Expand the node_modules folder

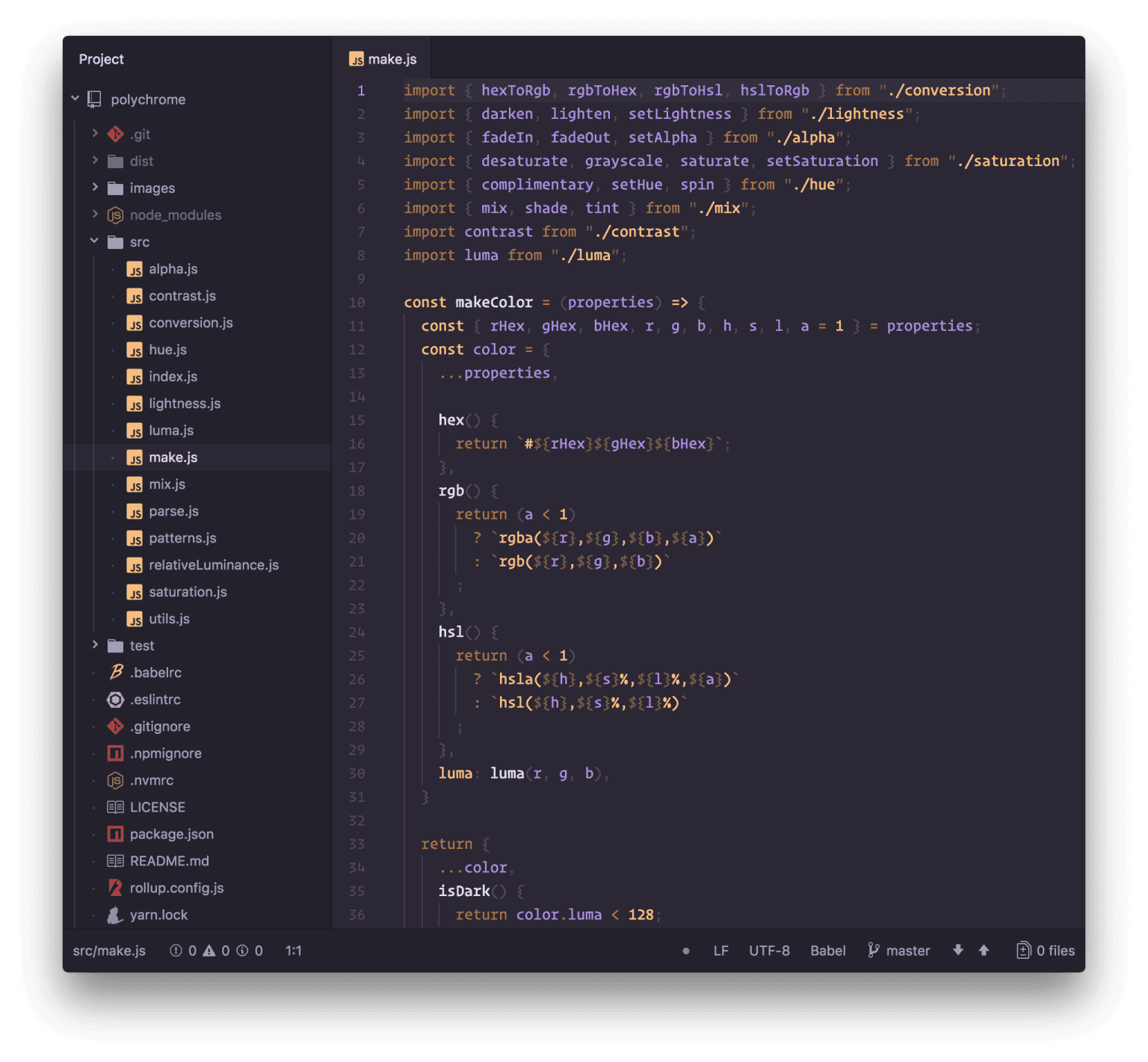tap(95, 214)
